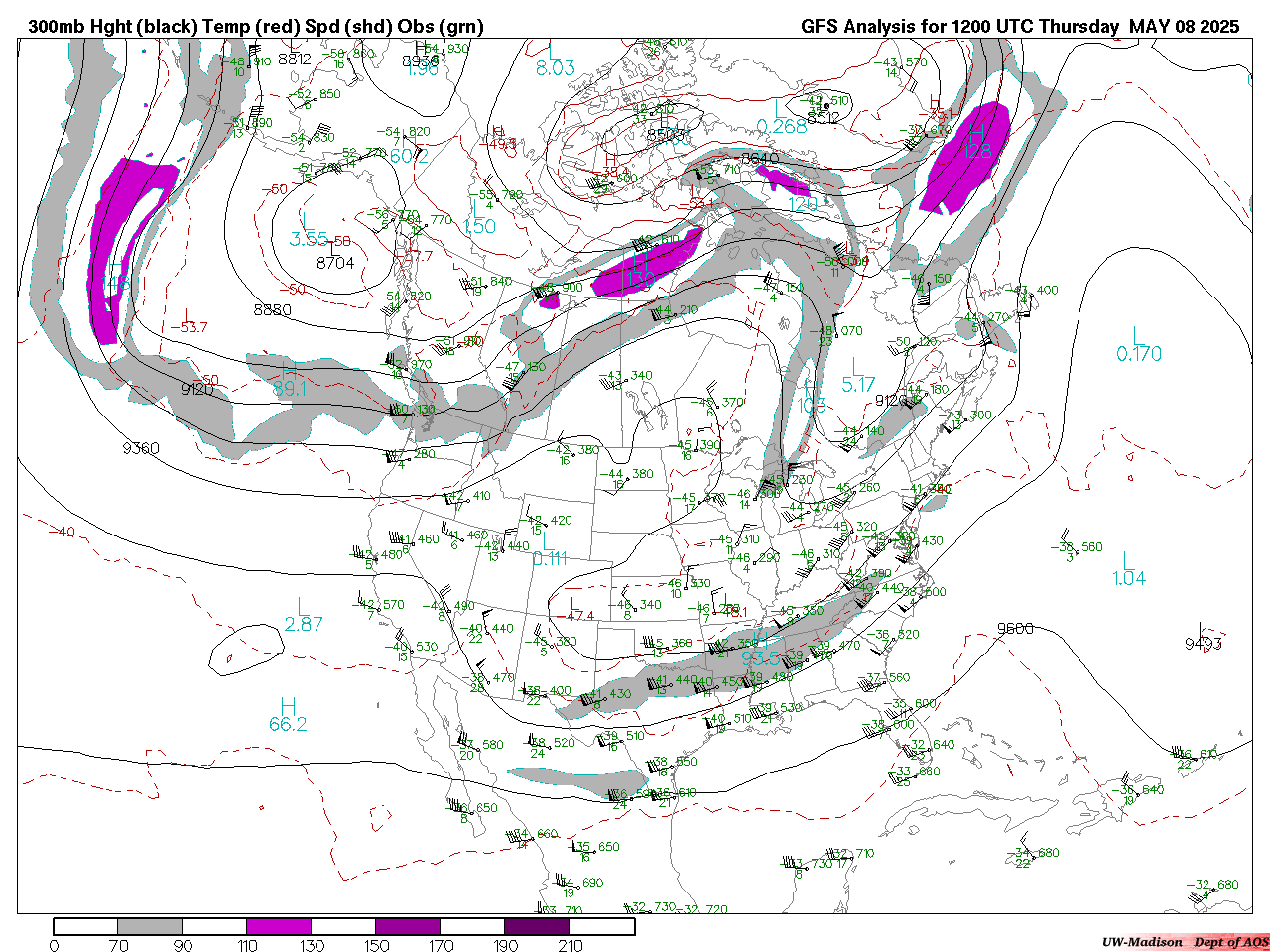Select the L 1.04 low marker

(x=1129, y=569)
